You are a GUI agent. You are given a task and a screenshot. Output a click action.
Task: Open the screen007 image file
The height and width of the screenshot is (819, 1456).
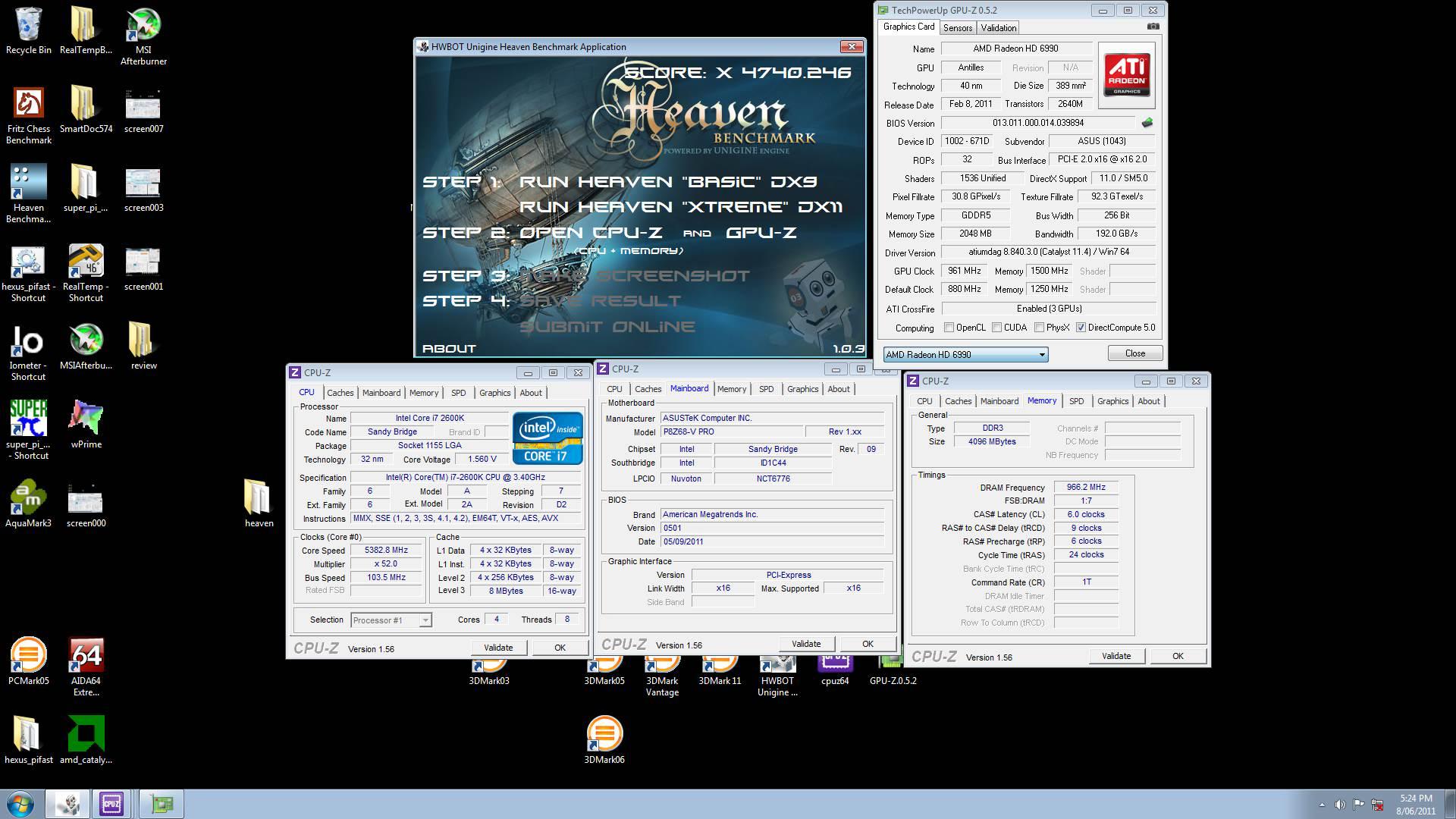pyautogui.click(x=143, y=109)
